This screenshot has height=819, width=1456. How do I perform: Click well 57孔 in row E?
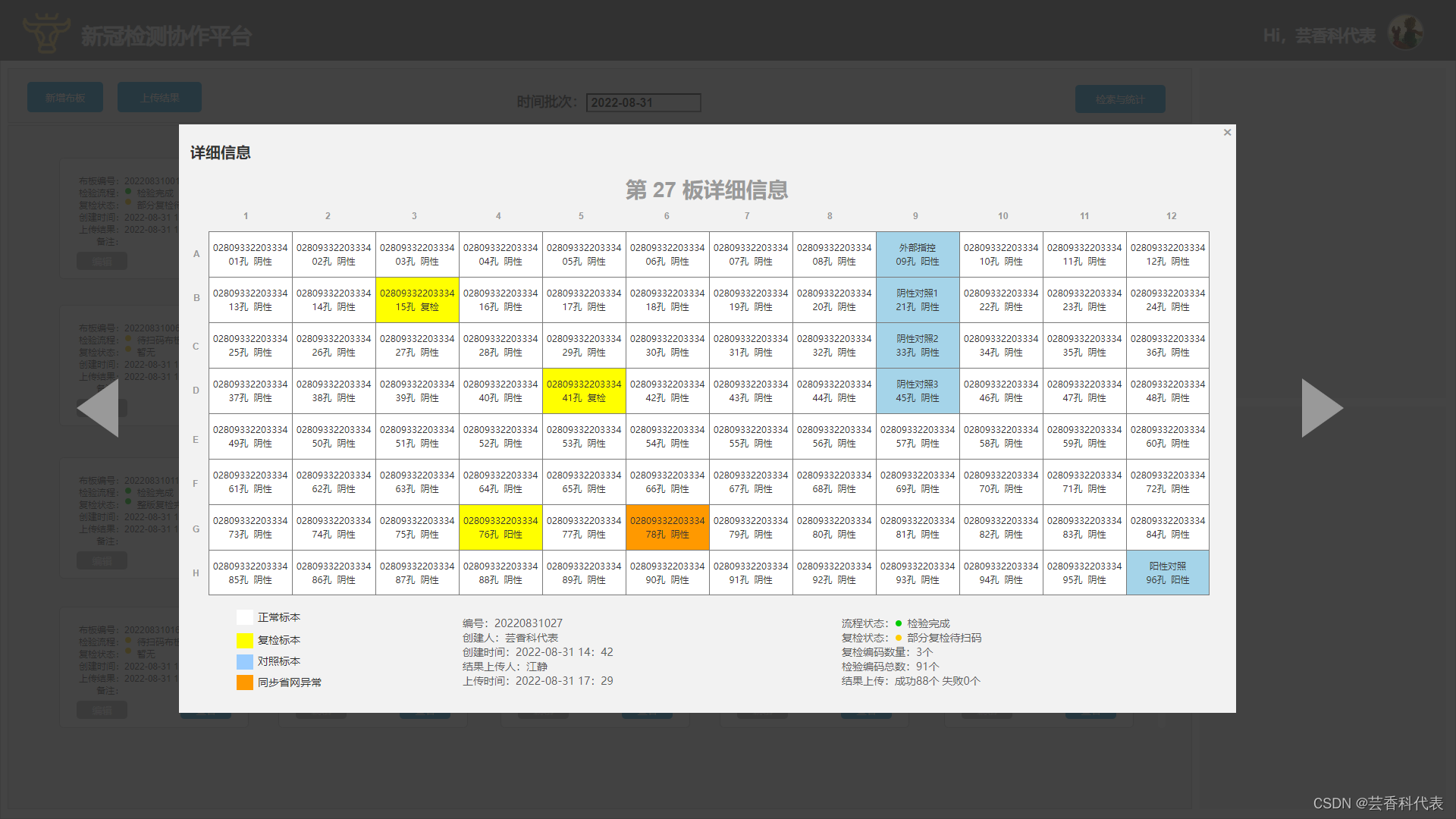tap(918, 436)
